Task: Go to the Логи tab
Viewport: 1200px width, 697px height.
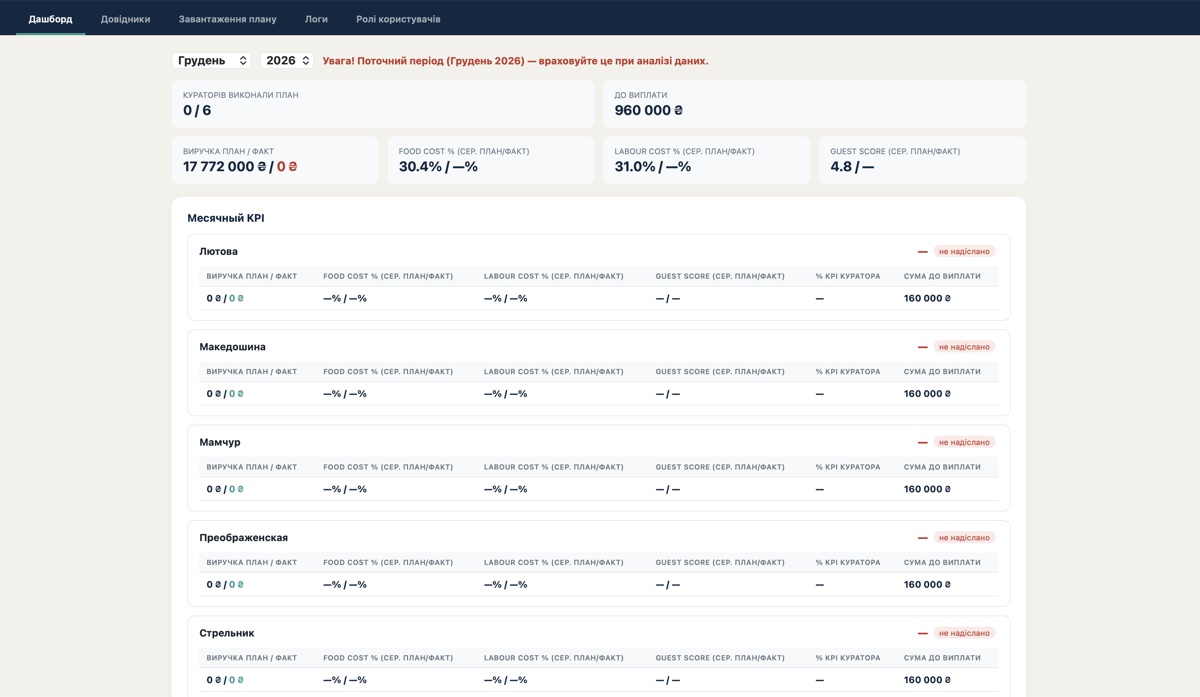Action: tap(316, 19)
